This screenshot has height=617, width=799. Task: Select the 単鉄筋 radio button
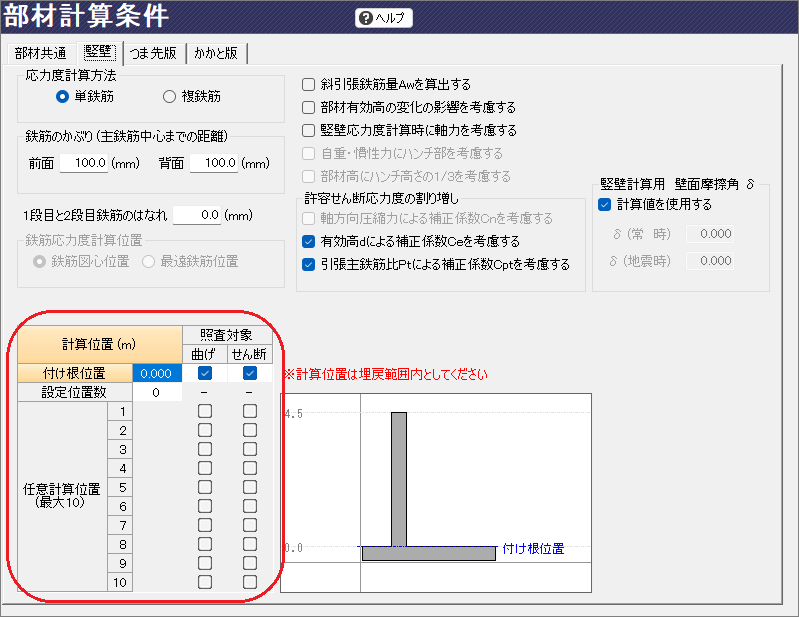click(x=62, y=97)
